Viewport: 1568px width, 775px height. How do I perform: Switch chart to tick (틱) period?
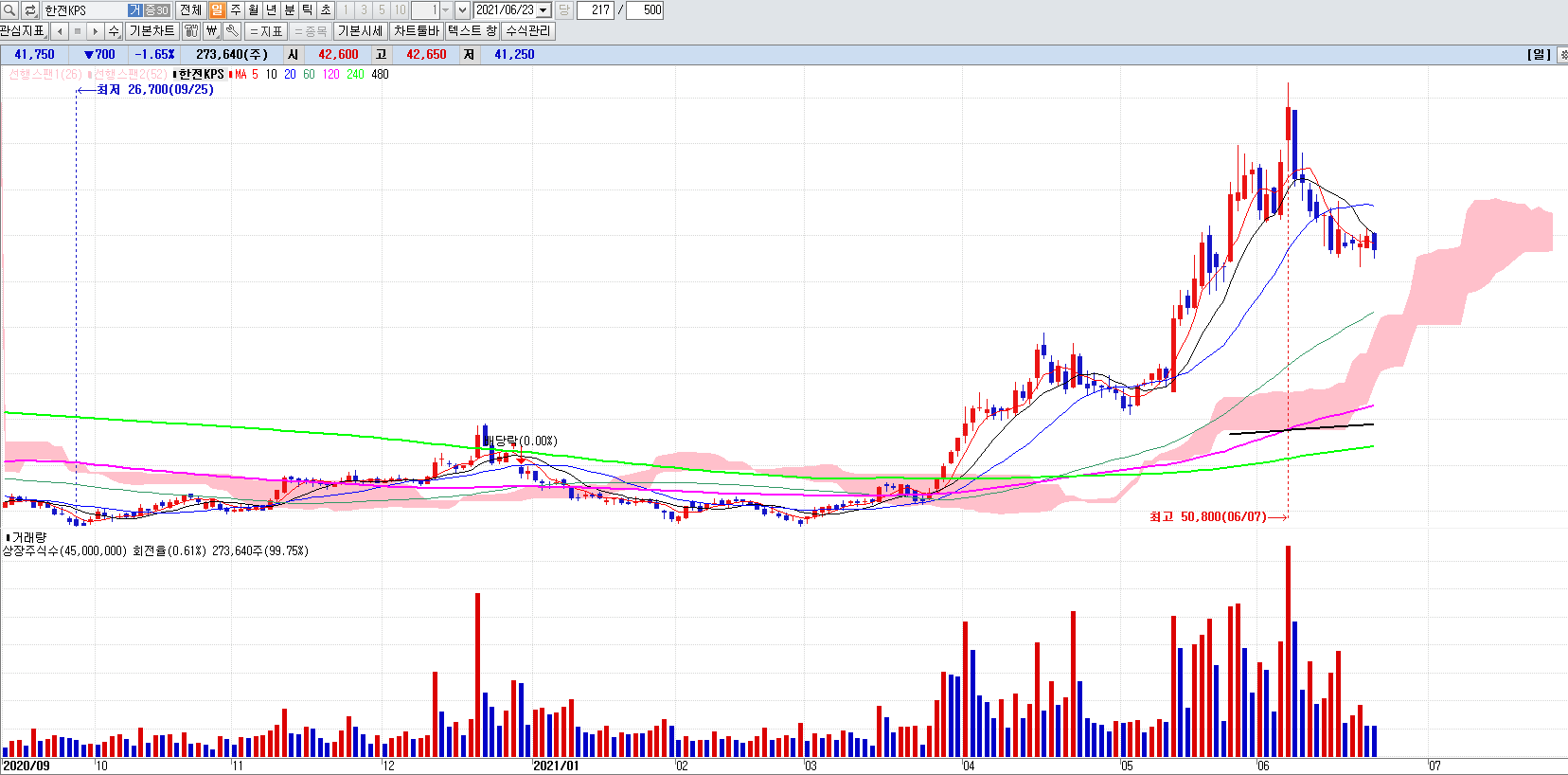coord(308,10)
